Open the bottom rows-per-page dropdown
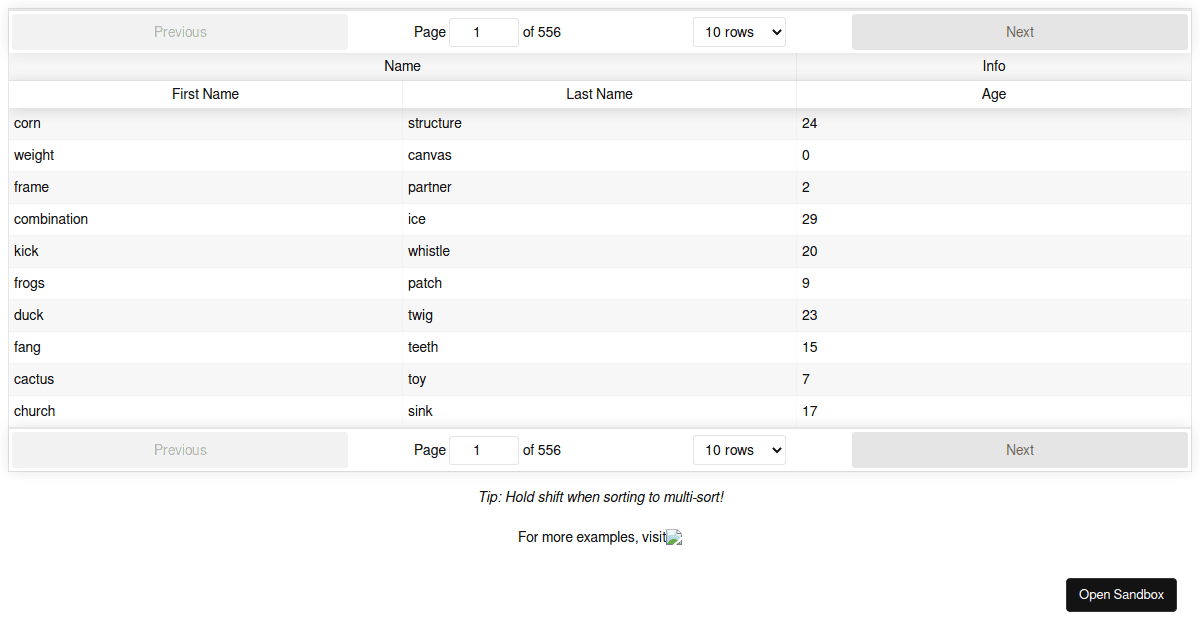The image size is (1200, 630). coord(739,450)
